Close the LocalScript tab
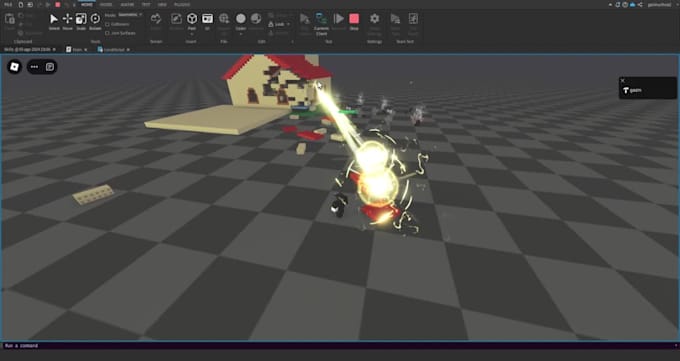The height and width of the screenshot is (361, 680). pos(128,50)
